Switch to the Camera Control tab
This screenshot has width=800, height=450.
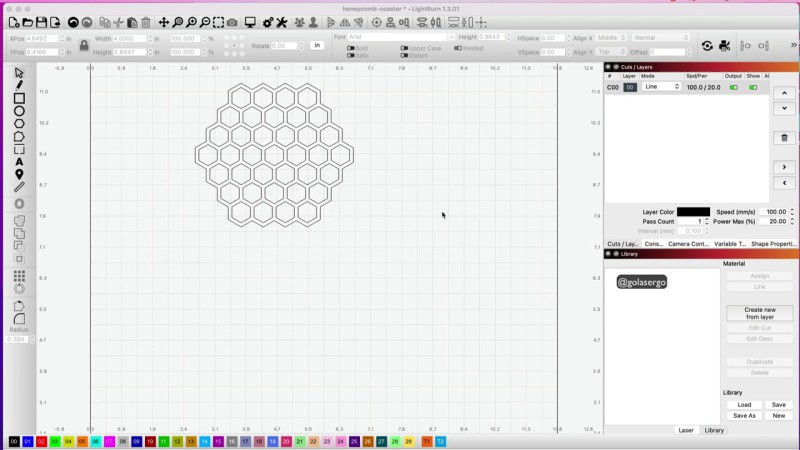[689, 243]
